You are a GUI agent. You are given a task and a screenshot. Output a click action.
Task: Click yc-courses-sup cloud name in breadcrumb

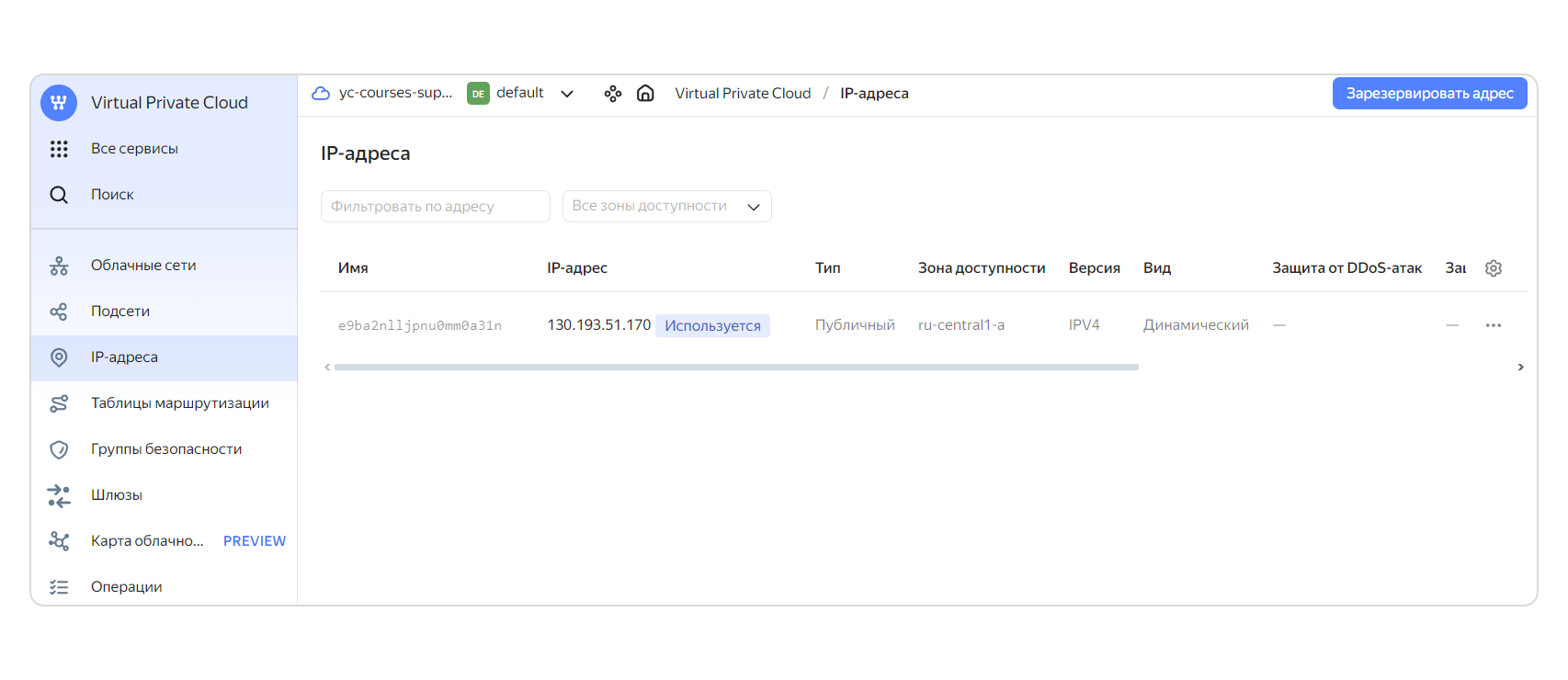395,93
